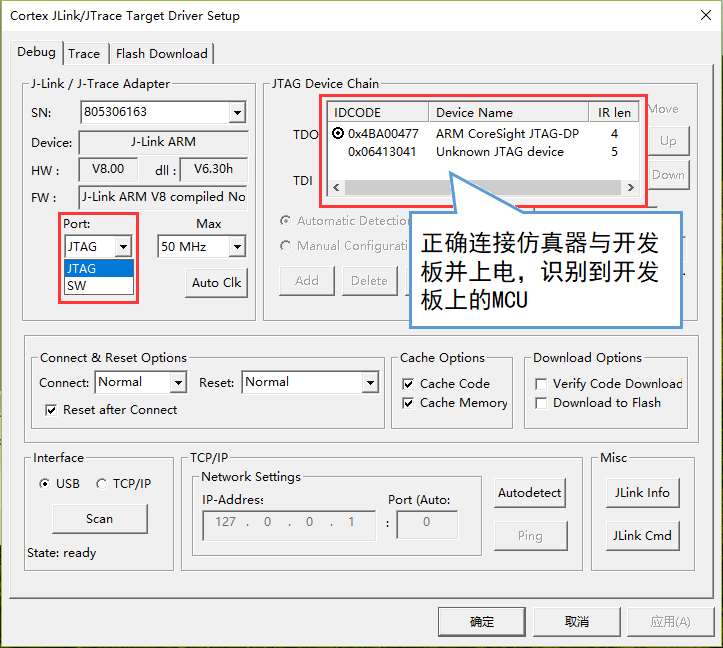Close the Target Driver Setup dialog
The image size is (723, 648).
point(705,15)
